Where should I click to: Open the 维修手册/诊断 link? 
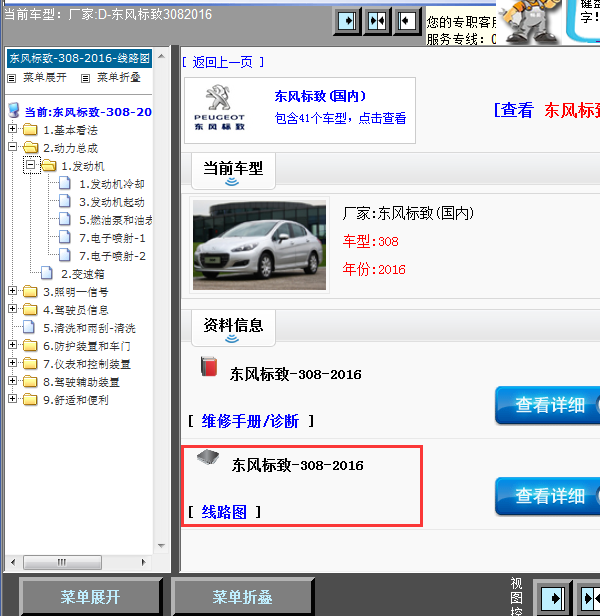pos(250,421)
